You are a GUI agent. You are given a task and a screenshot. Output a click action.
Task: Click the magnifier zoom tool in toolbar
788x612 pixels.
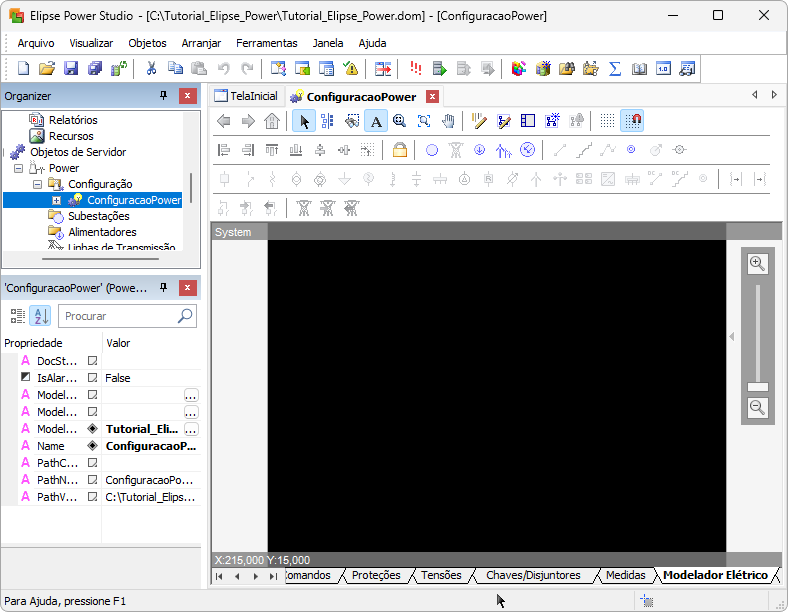click(400, 121)
